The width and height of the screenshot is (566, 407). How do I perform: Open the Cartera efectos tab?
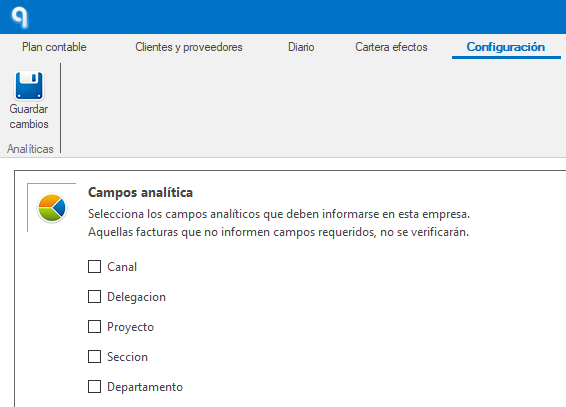click(x=391, y=47)
